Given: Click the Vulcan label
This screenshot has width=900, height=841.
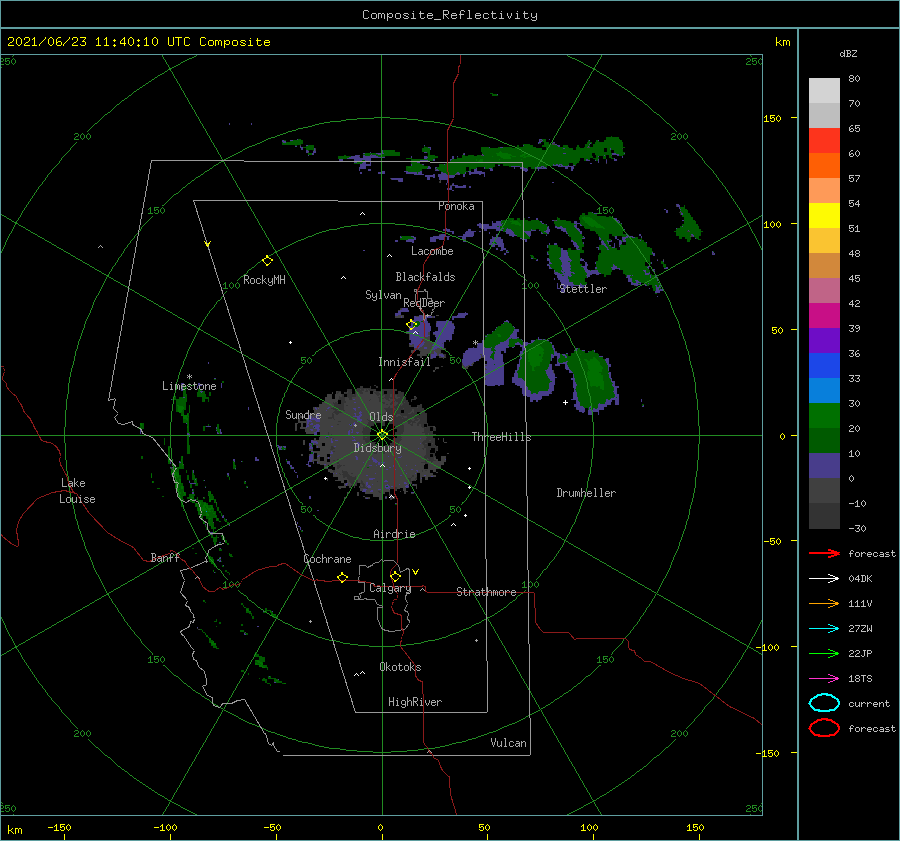Looking at the screenshot, I should pos(508,743).
